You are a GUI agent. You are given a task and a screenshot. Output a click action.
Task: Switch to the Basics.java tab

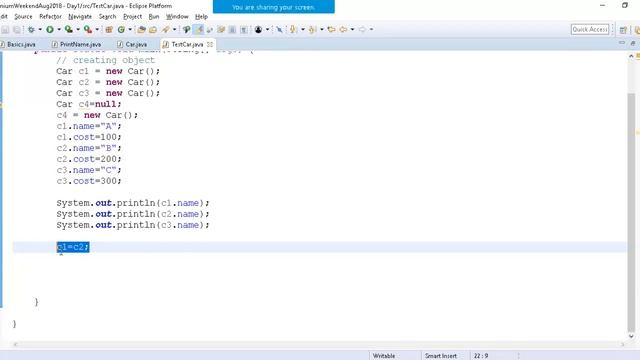click(x=18, y=44)
